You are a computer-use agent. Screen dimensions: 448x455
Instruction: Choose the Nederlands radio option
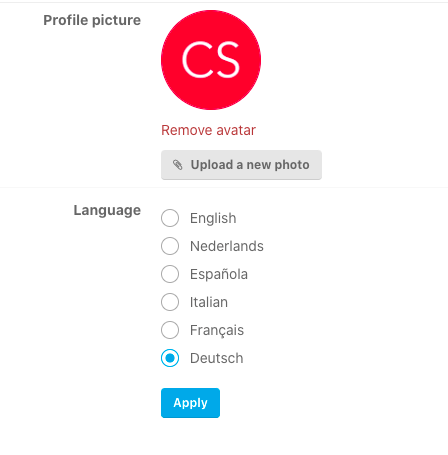pos(170,246)
